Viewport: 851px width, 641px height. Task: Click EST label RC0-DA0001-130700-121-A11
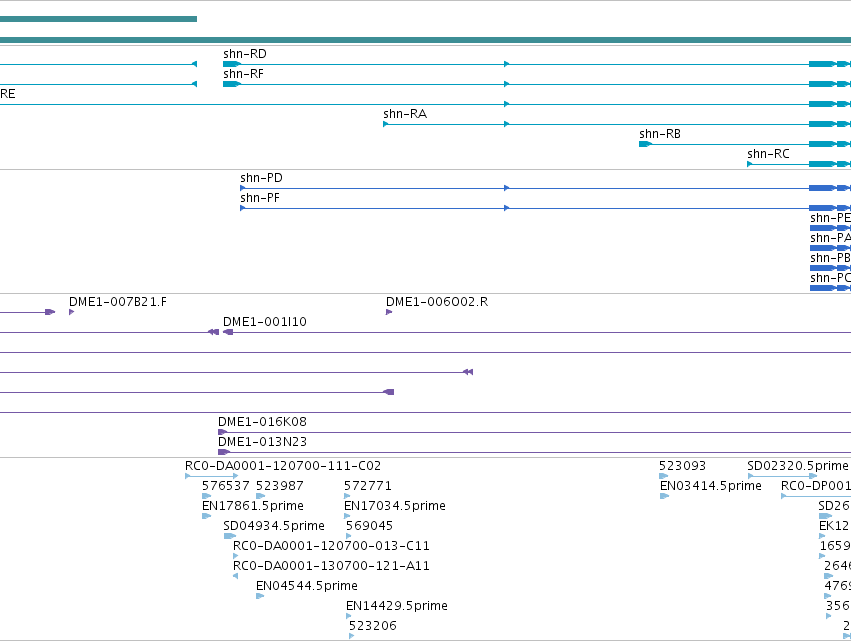331,566
